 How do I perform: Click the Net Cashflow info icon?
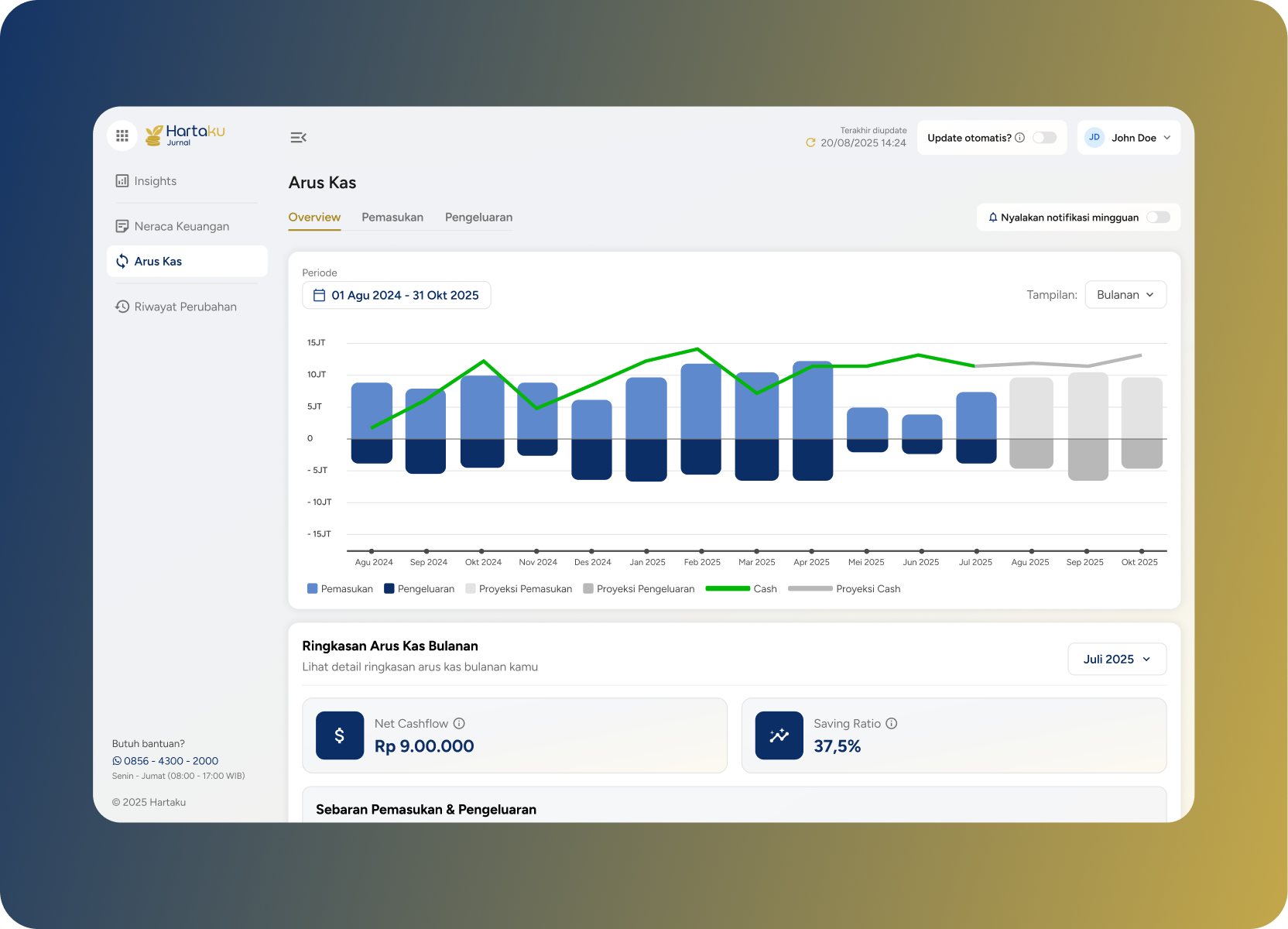coord(459,723)
